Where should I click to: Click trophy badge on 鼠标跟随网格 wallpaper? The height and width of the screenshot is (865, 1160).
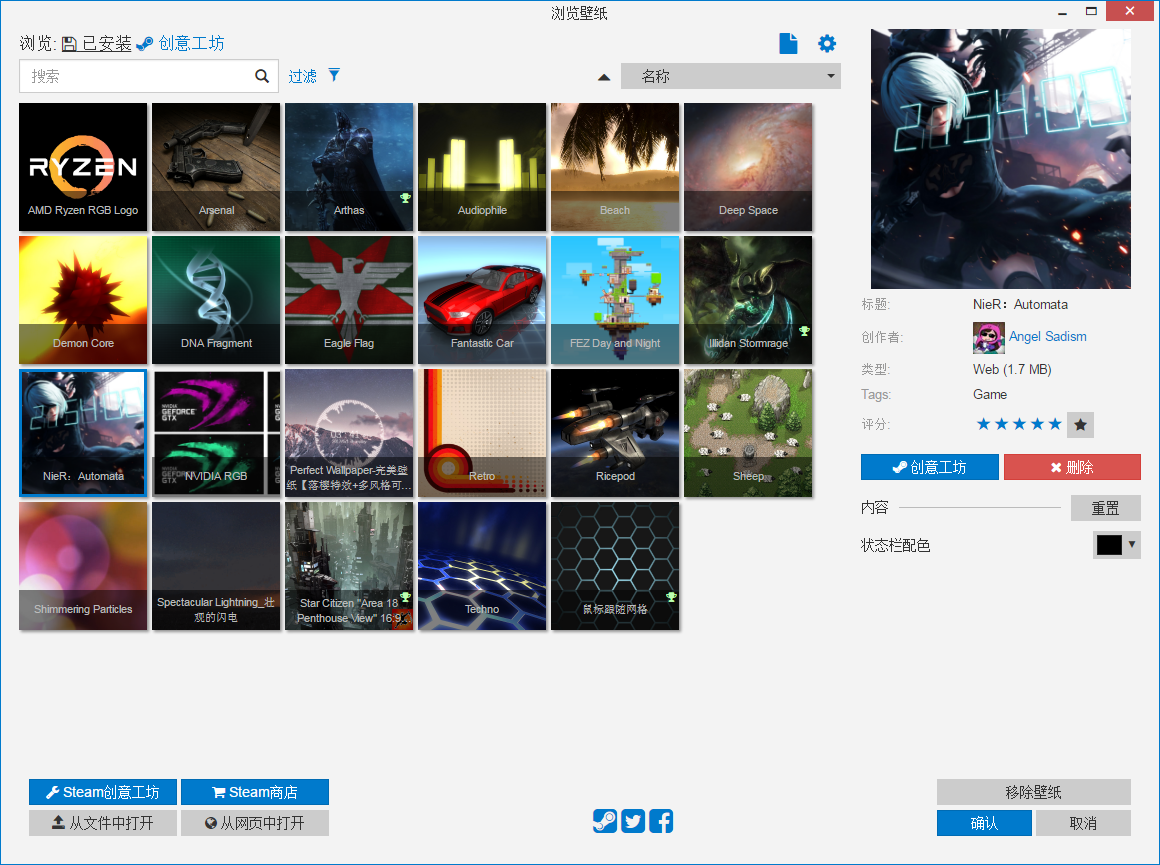(x=671, y=597)
